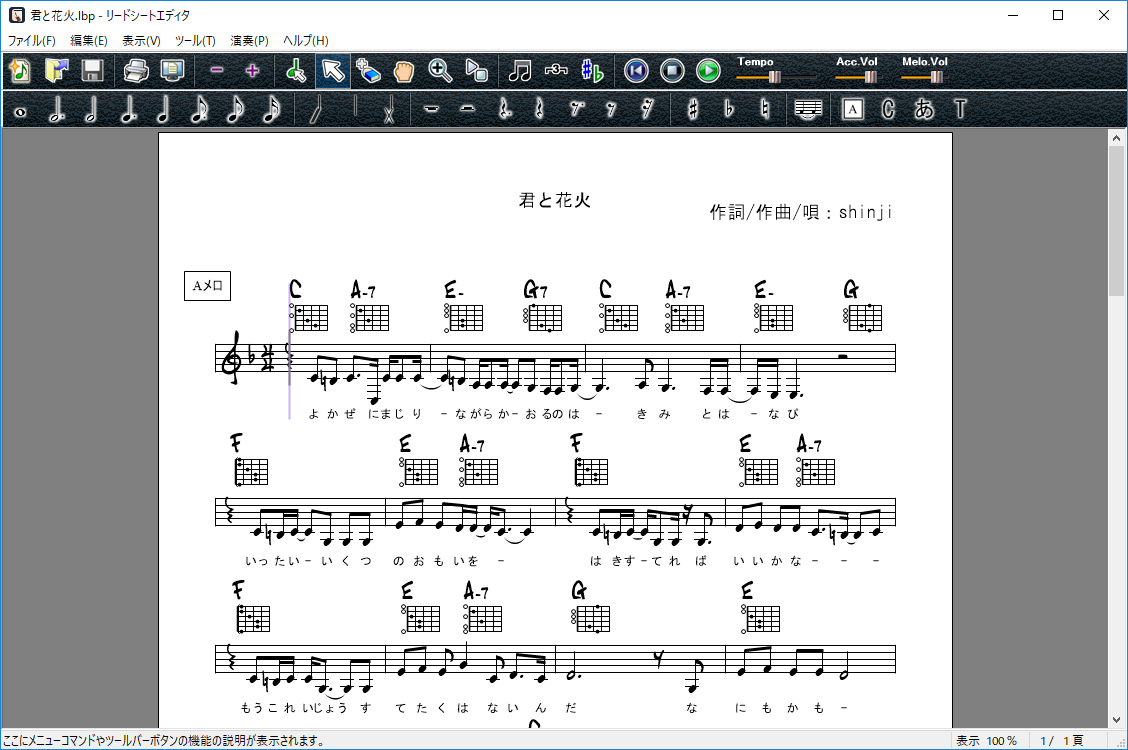Open the ツール(T) menu
Image resolution: width=1128 pixels, height=750 pixels.
click(195, 40)
